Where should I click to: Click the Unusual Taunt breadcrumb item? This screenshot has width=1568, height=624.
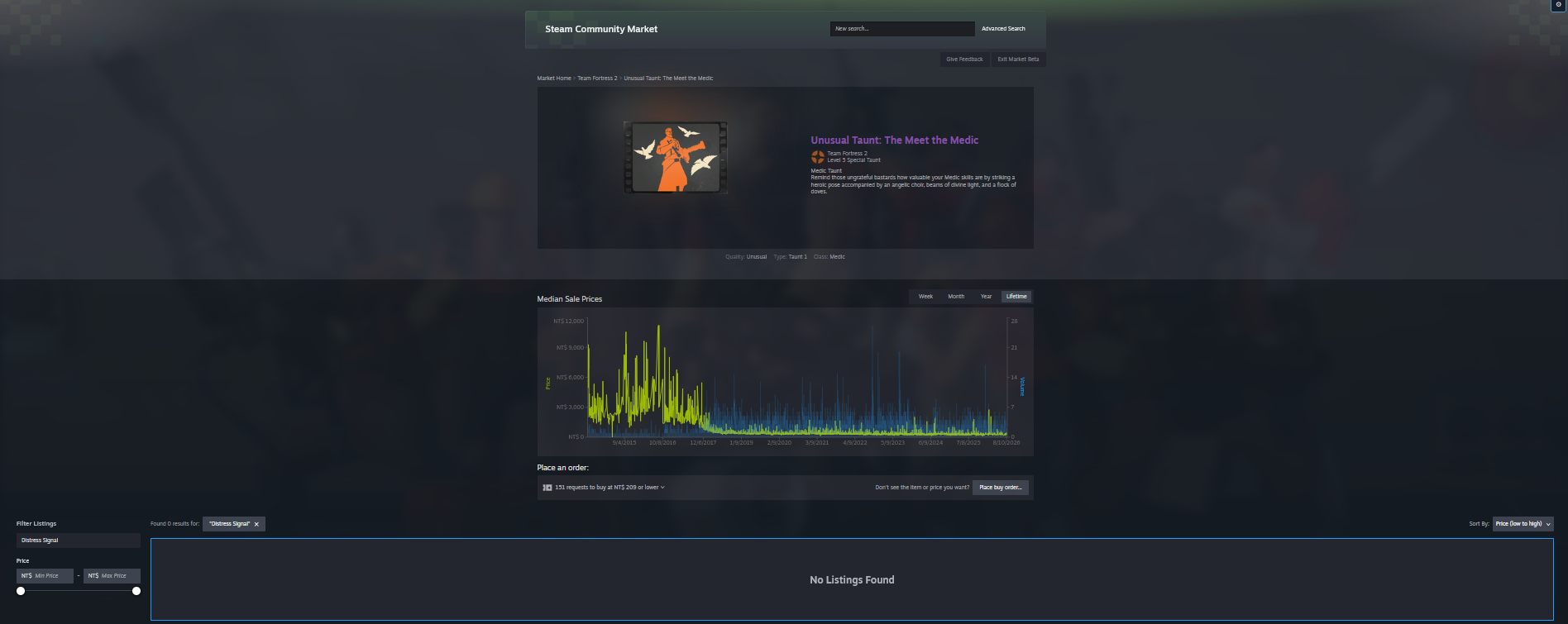(668, 79)
